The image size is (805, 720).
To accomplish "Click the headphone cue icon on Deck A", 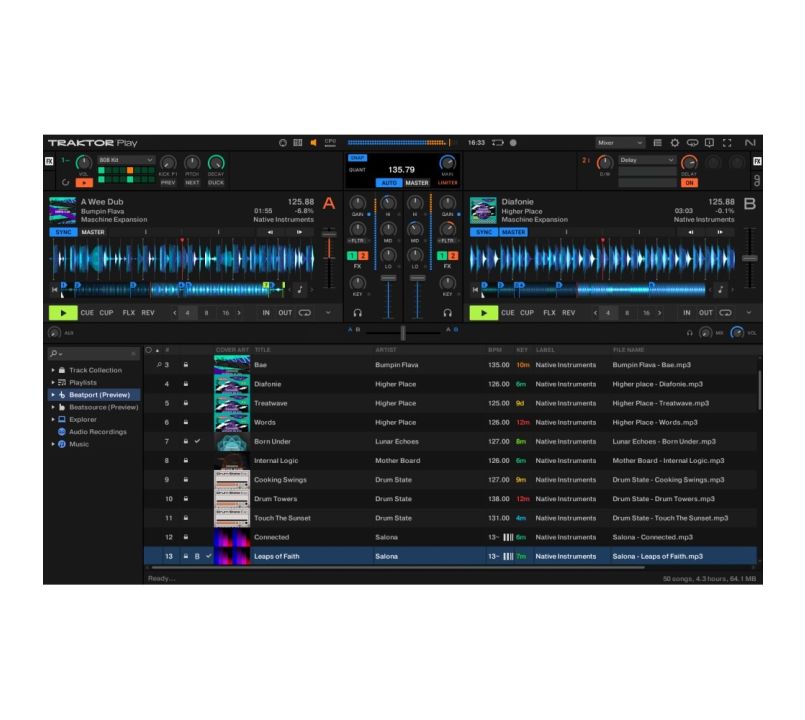I will [357, 313].
